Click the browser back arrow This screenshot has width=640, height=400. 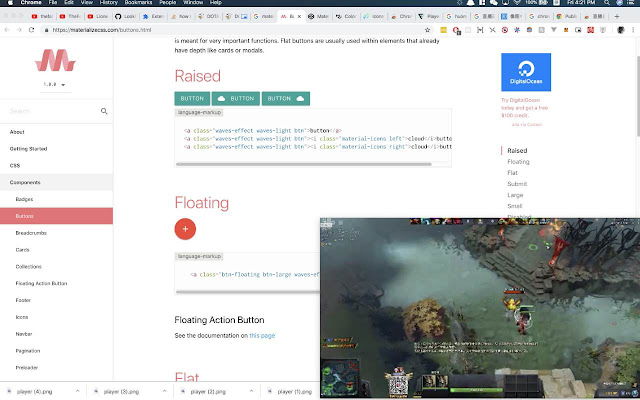[9, 30]
